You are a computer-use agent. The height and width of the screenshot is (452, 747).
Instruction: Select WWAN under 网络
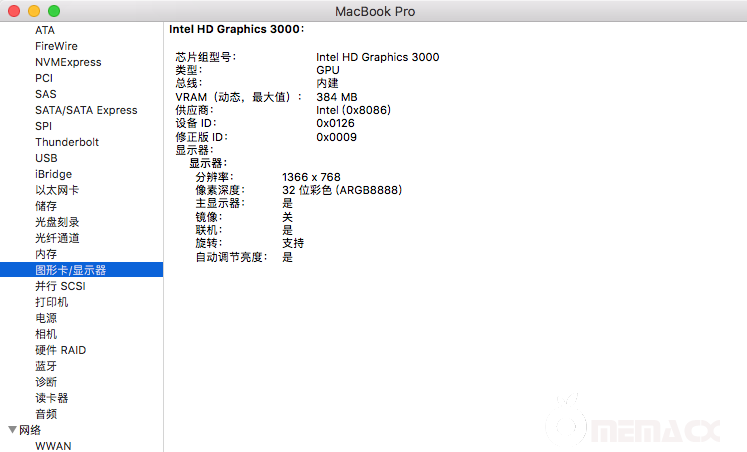coord(53,446)
